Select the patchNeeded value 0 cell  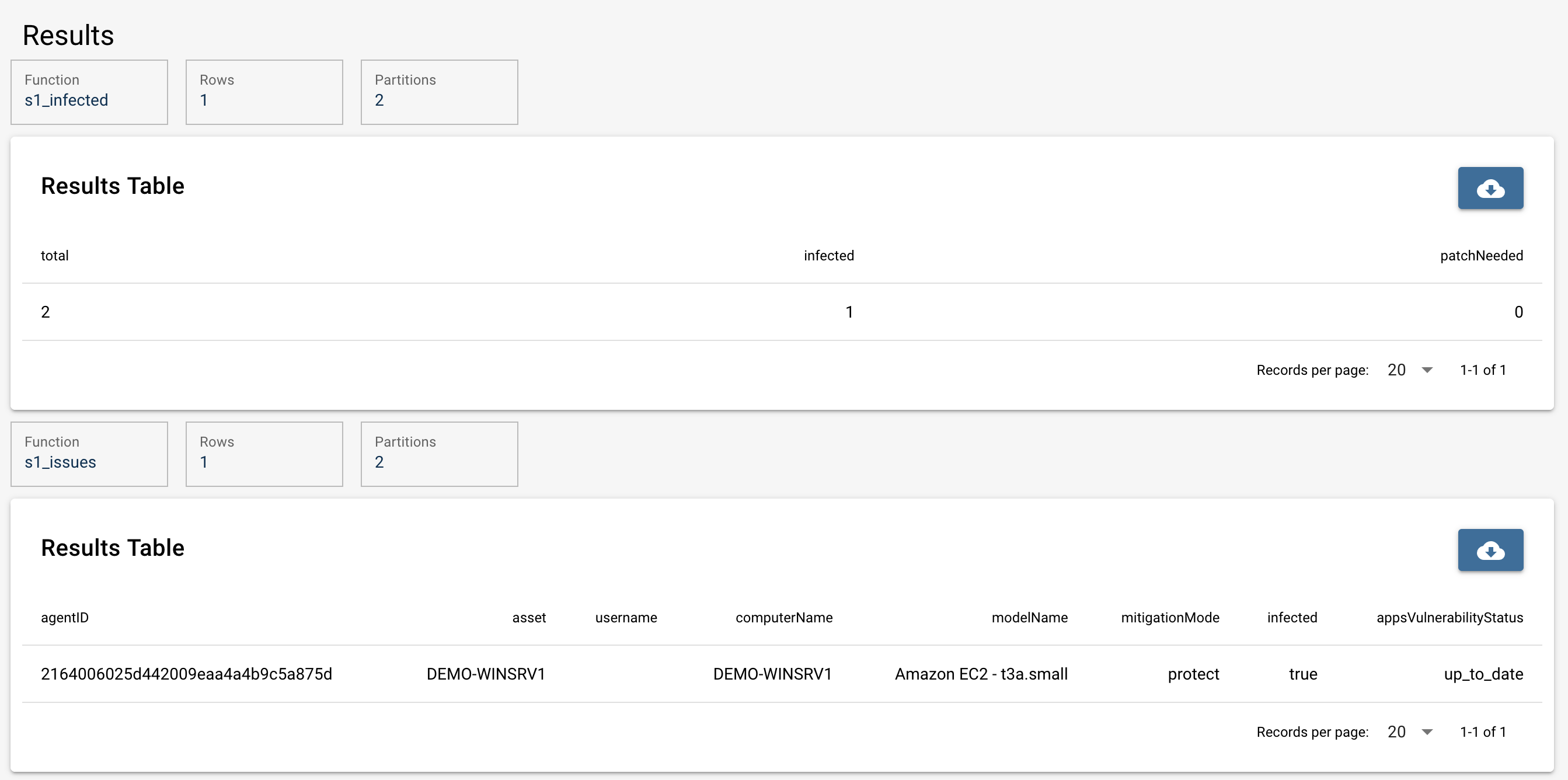(x=1518, y=312)
